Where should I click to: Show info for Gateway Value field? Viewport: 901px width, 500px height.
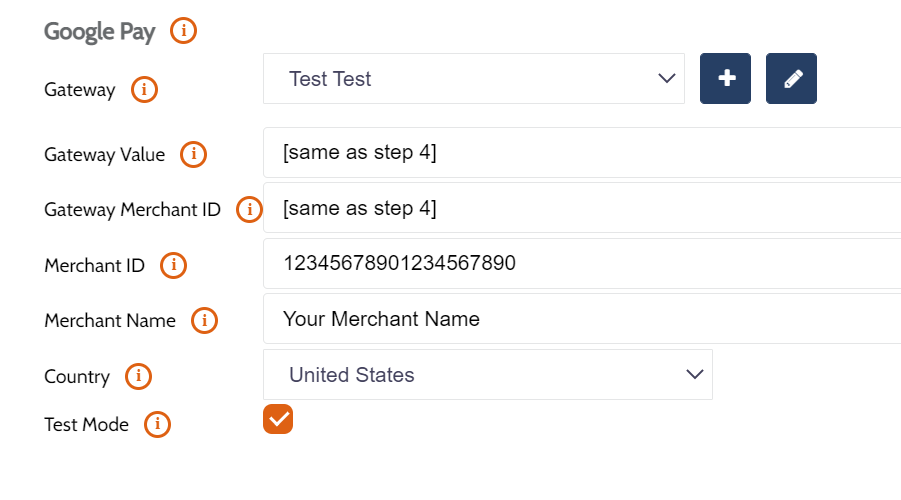click(x=193, y=155)
